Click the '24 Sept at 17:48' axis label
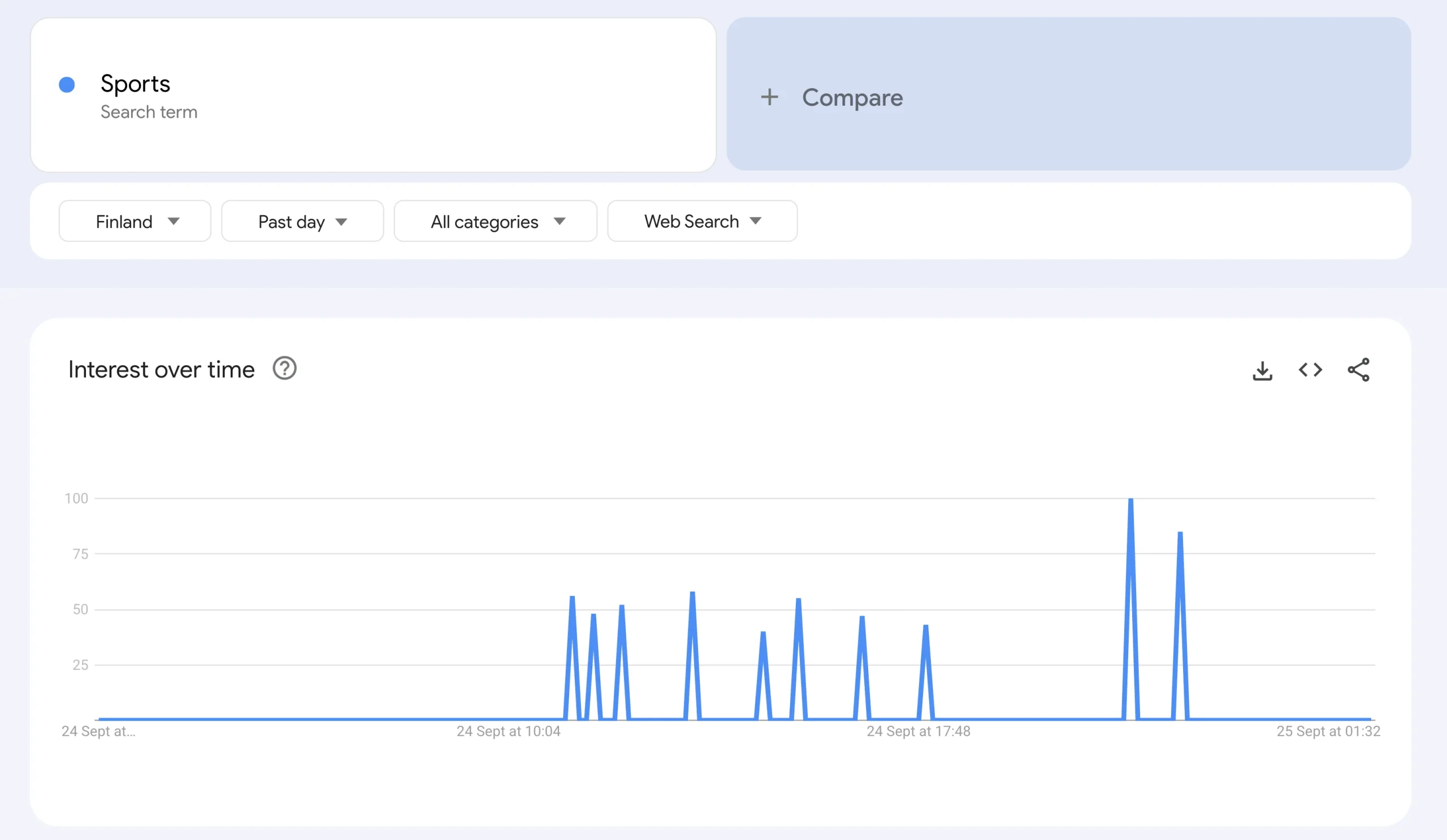 tap(918, 731)
